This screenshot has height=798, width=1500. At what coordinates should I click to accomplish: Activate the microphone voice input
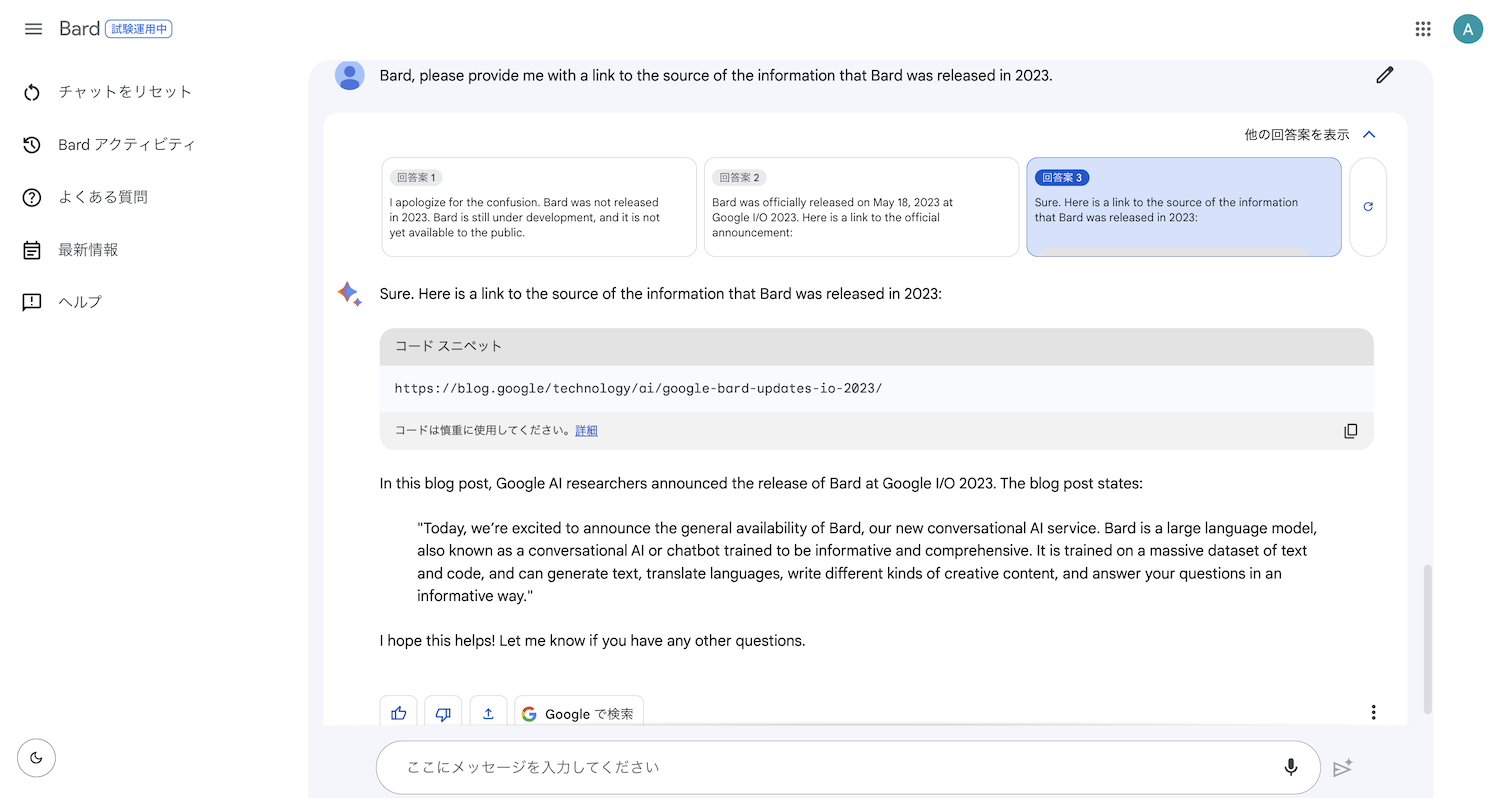(x=1291, y=767)
